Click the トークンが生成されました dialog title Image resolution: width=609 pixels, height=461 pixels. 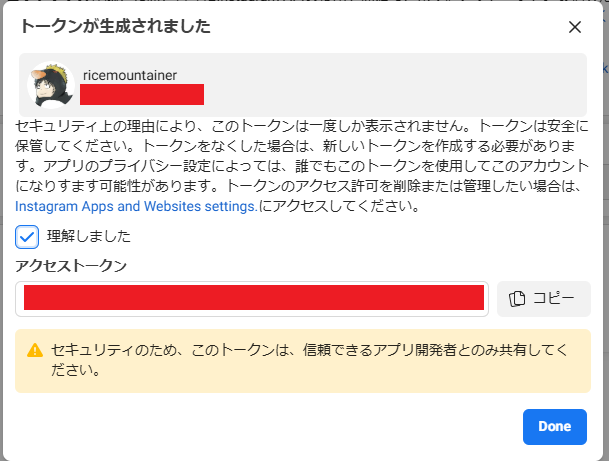pyautogui.click(x=115, y=27)
